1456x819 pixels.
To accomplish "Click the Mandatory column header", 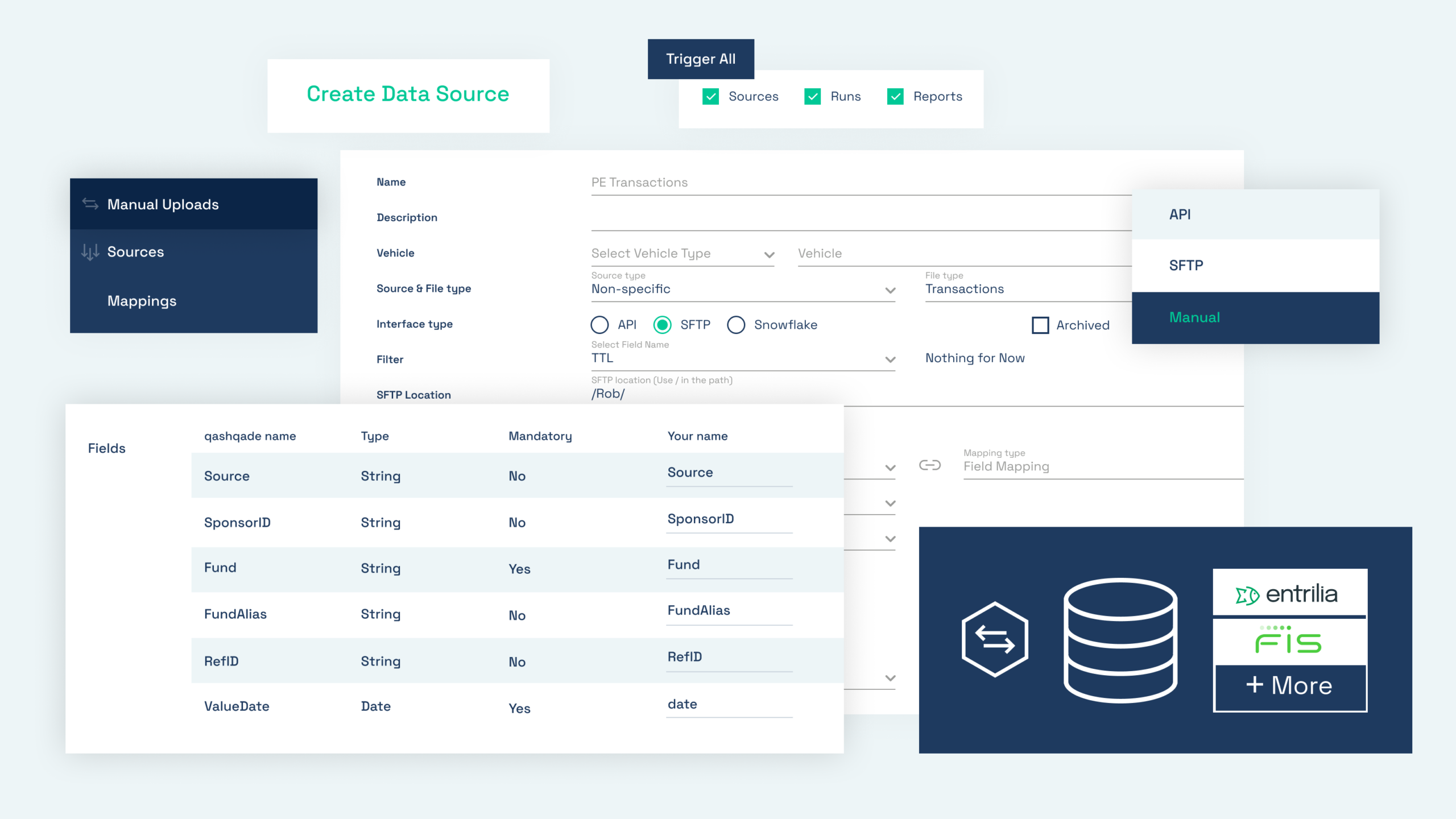I will coord(540,436).
